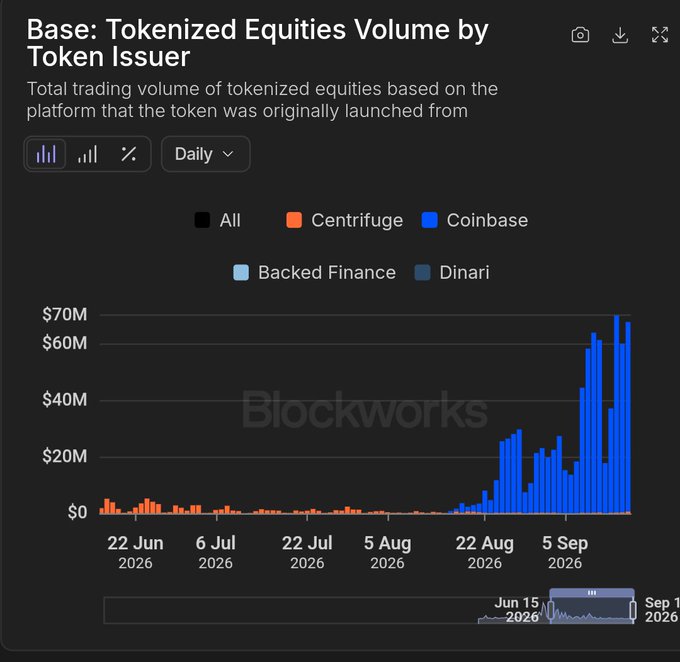Open the Daily interval dropdown
This screenshot has height=662, width=680.
tap(206, 154)
